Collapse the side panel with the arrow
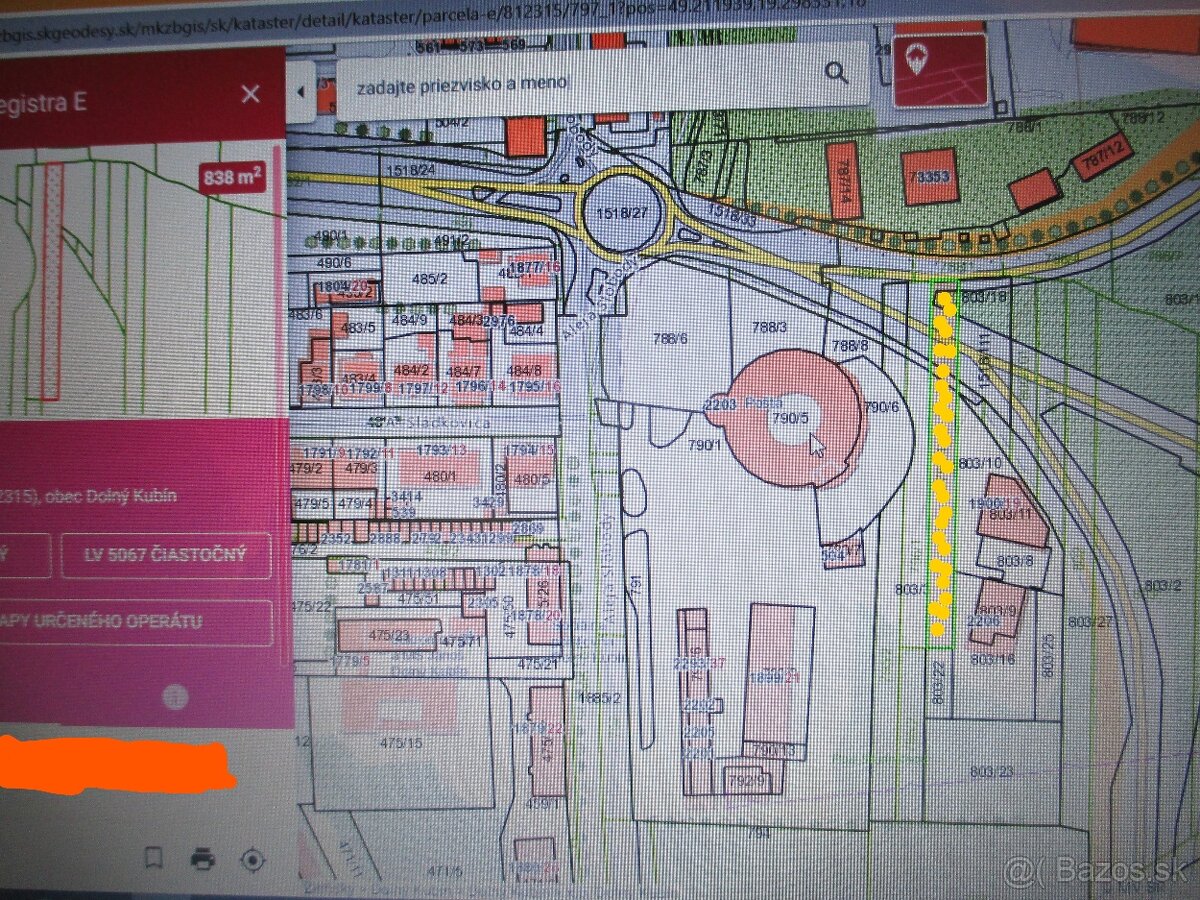1200x900 pixels. pos(301,92)
